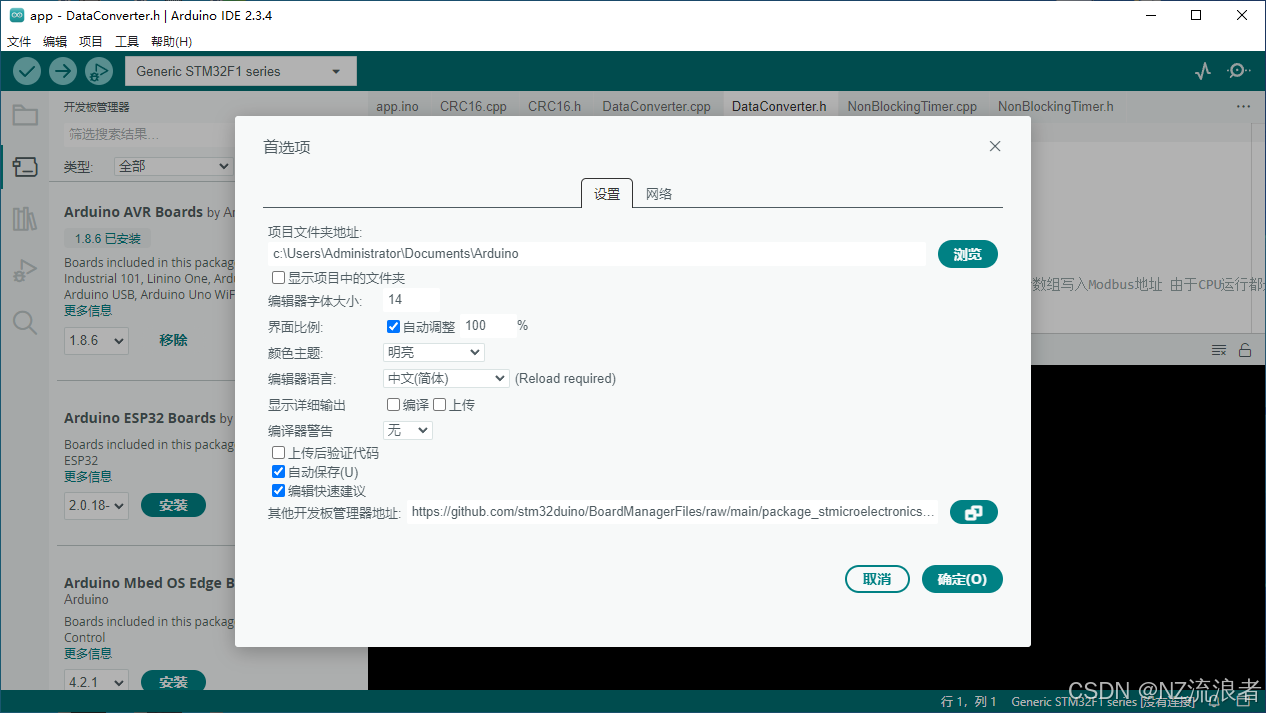Click 安装 for Arduino Mbed OS Edge
Image resolution: width=1266 pixels, height=713 pixels.
tap(173, 682)
